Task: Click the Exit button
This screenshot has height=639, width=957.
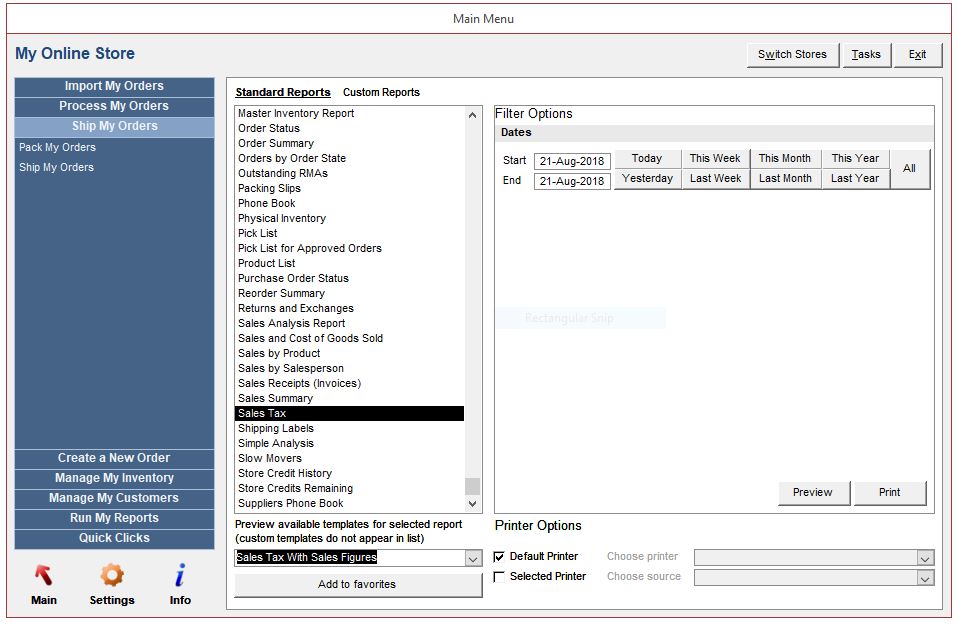Action: [x=918, y=55]
